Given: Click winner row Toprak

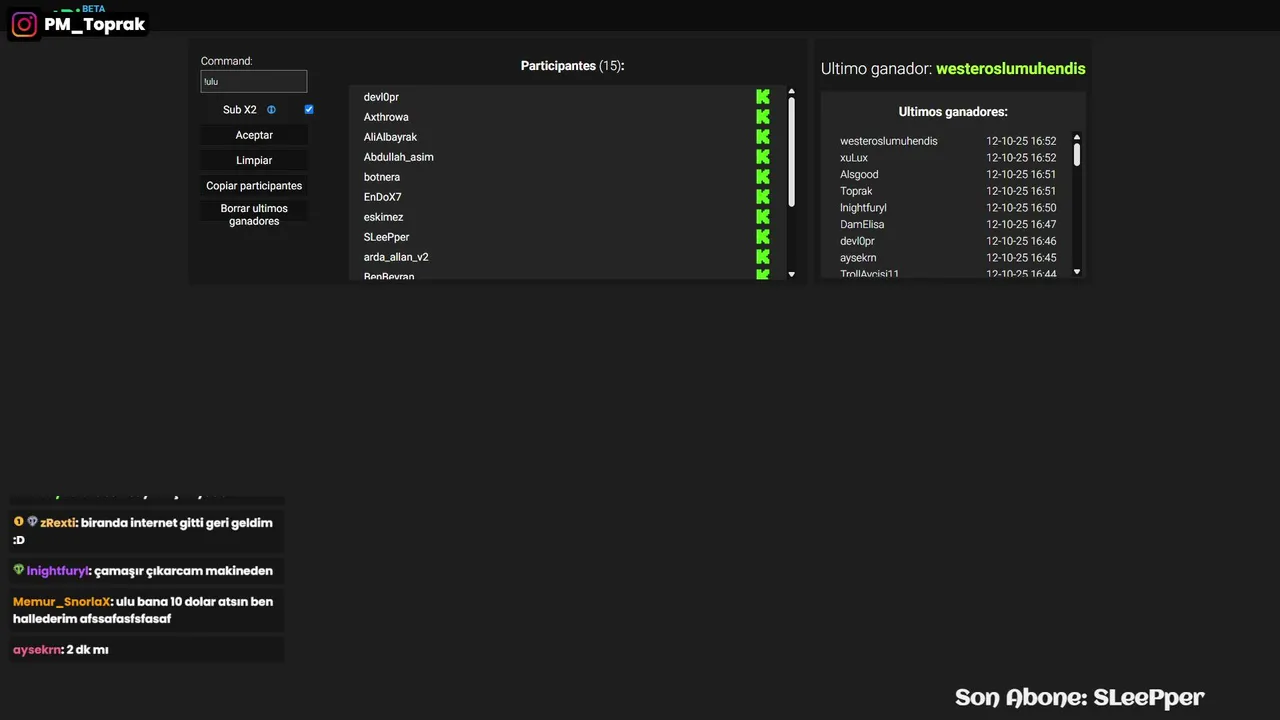Looking at the screenshot, I should pos(948,191).
